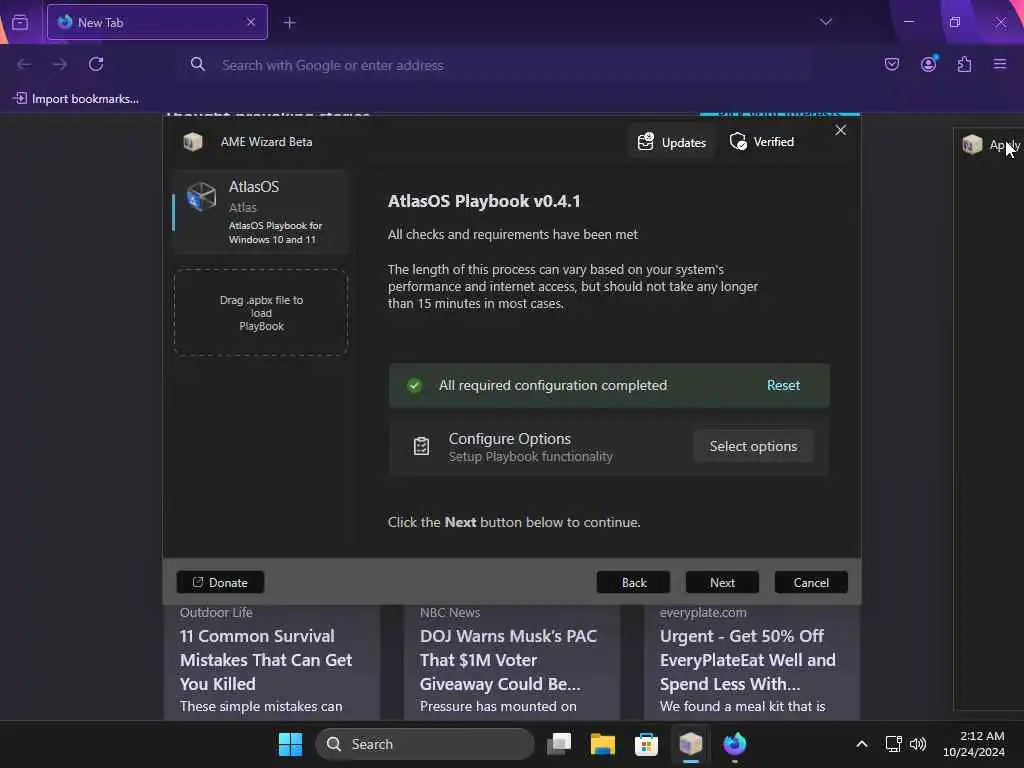Go forward in browser history

59,64
